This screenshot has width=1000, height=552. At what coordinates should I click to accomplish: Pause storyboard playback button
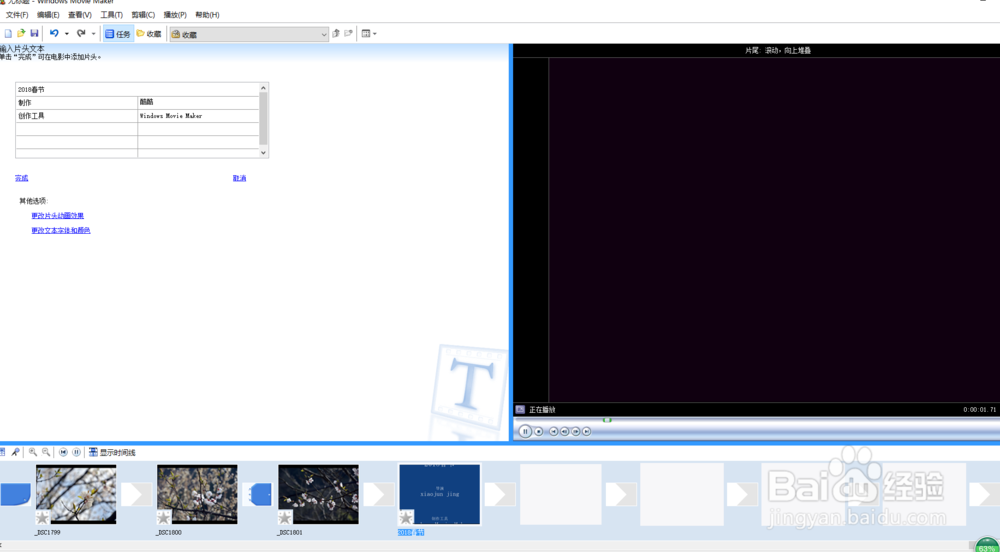click(77, 452)
